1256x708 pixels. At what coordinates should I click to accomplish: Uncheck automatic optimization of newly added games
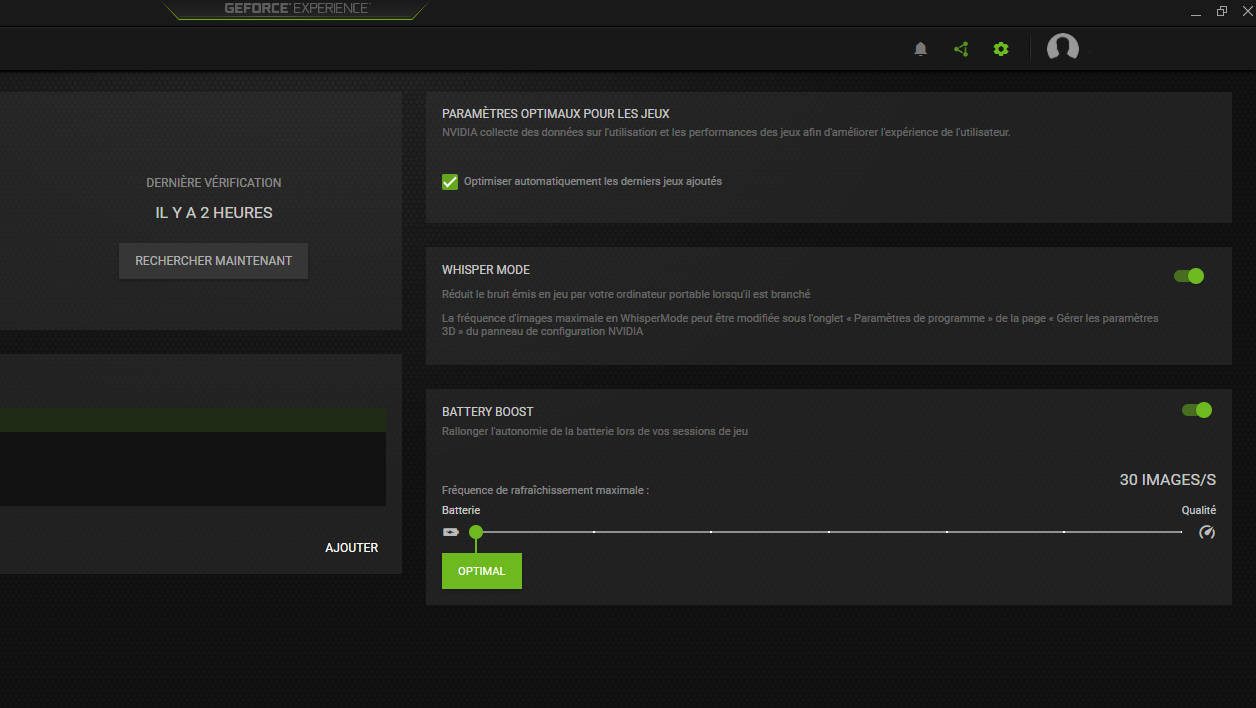click(450, 182)
